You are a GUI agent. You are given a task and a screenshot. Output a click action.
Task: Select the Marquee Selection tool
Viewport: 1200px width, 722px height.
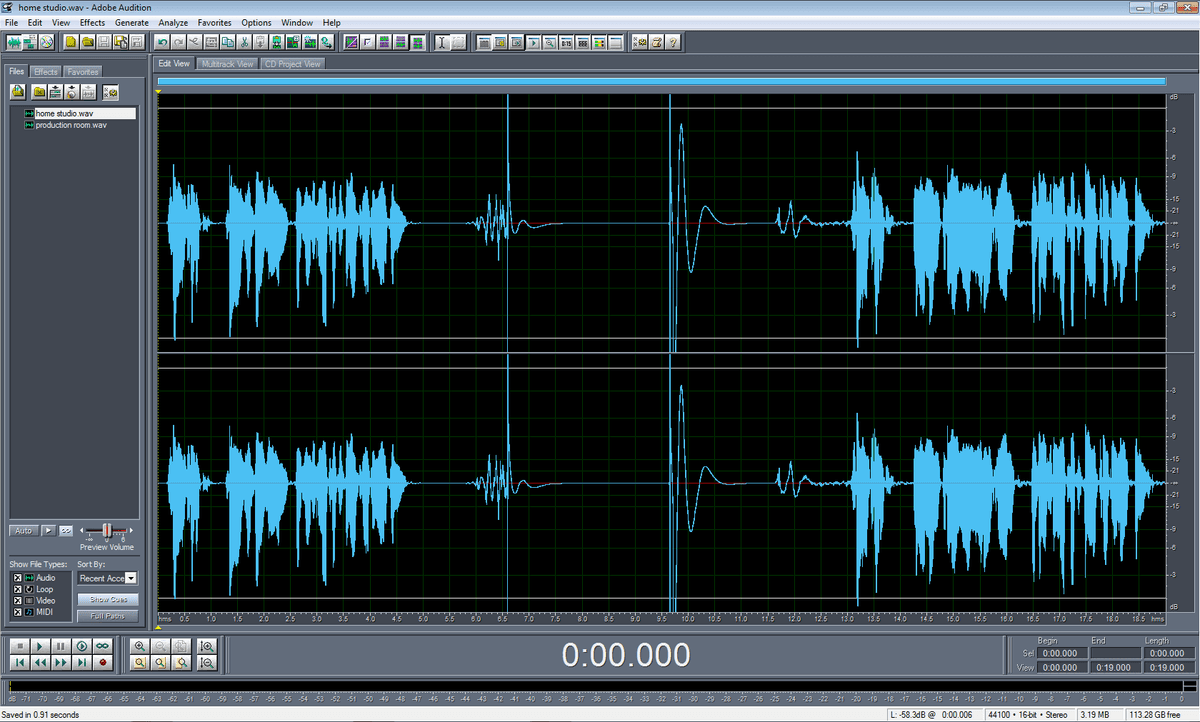tap(459, 42)
